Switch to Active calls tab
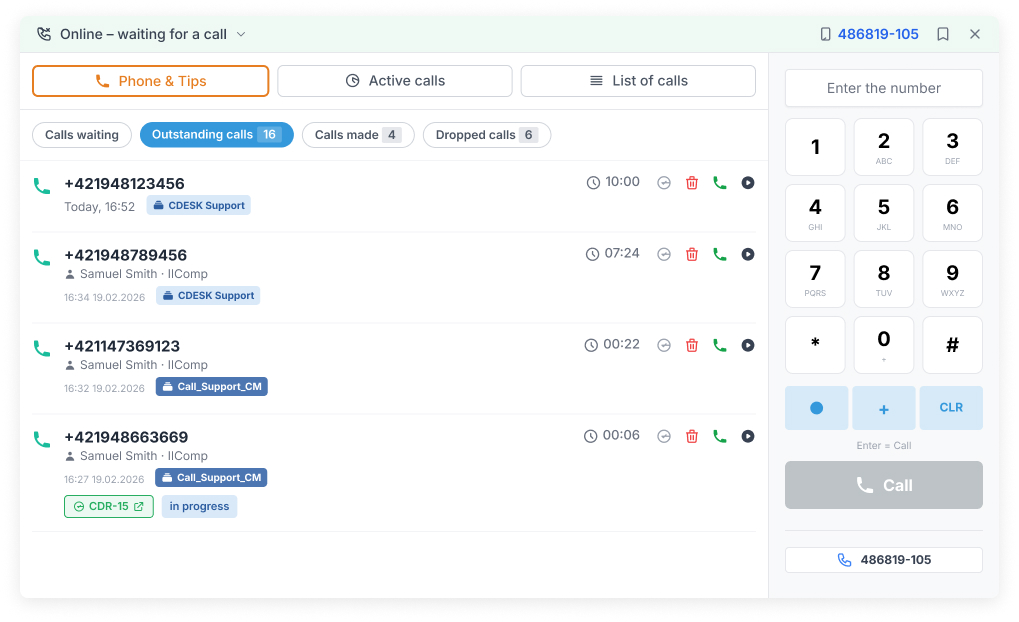Viewport: 1019px width, 622px height. (395, 81)
